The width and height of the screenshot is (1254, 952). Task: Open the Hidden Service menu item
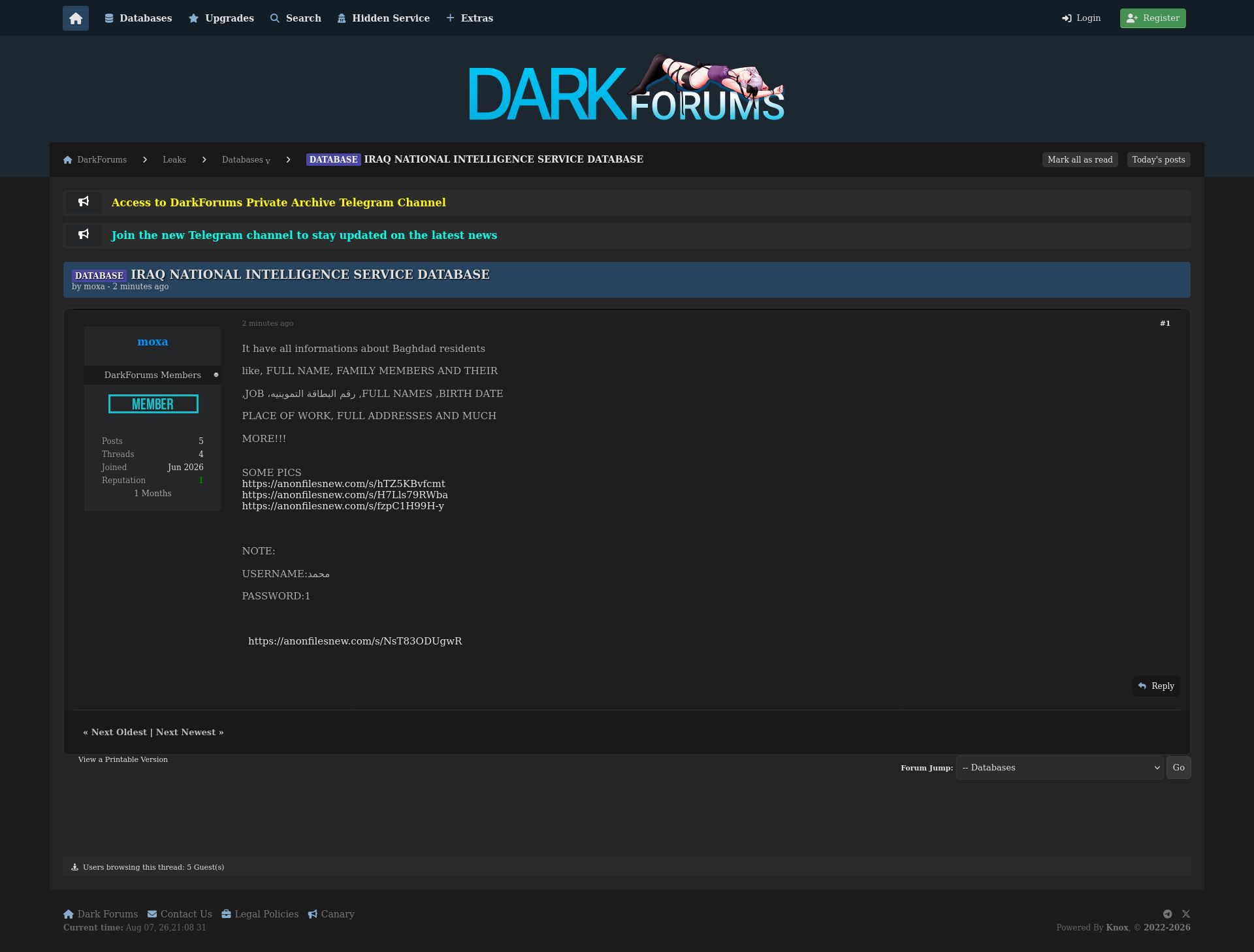tap(383, 18)
